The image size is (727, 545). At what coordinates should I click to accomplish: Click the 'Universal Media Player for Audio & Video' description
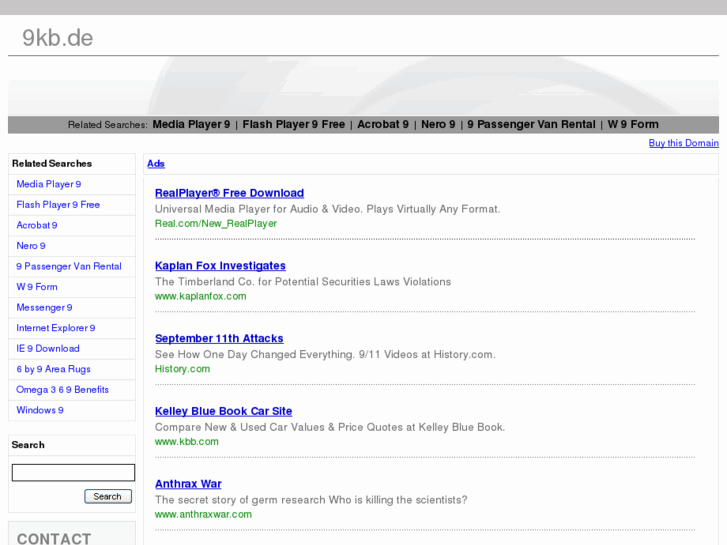tap(327, 209)
